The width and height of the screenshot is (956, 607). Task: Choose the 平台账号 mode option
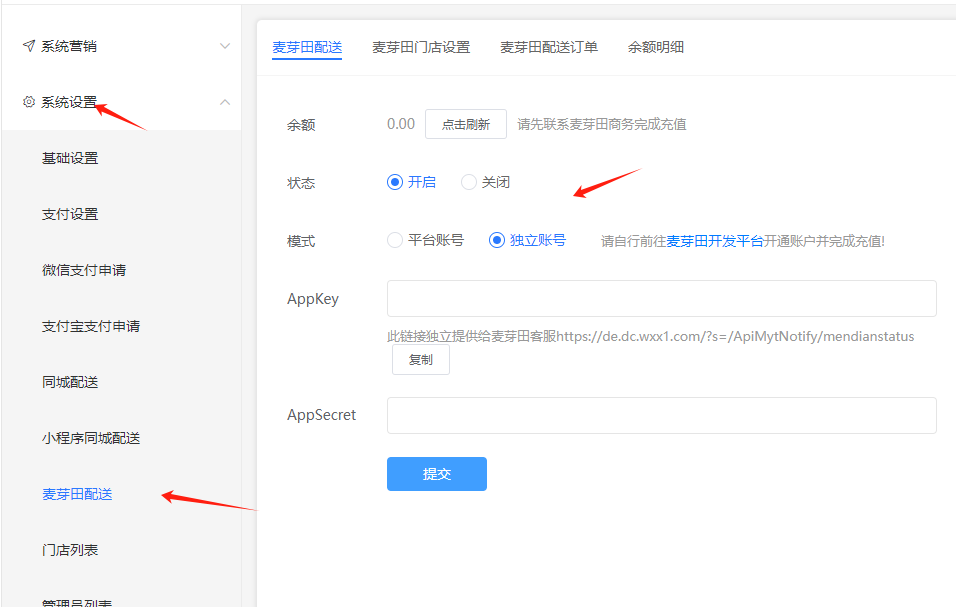coord(395,240)
